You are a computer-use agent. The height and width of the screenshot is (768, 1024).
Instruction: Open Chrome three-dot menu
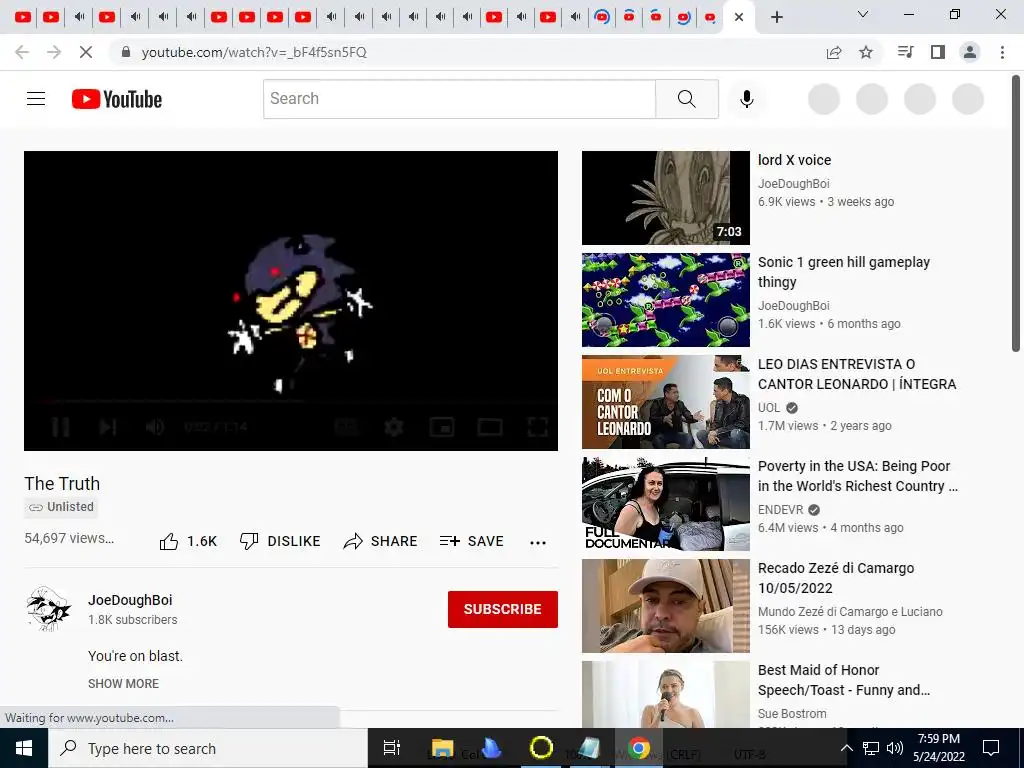(x=1002, y=52)
